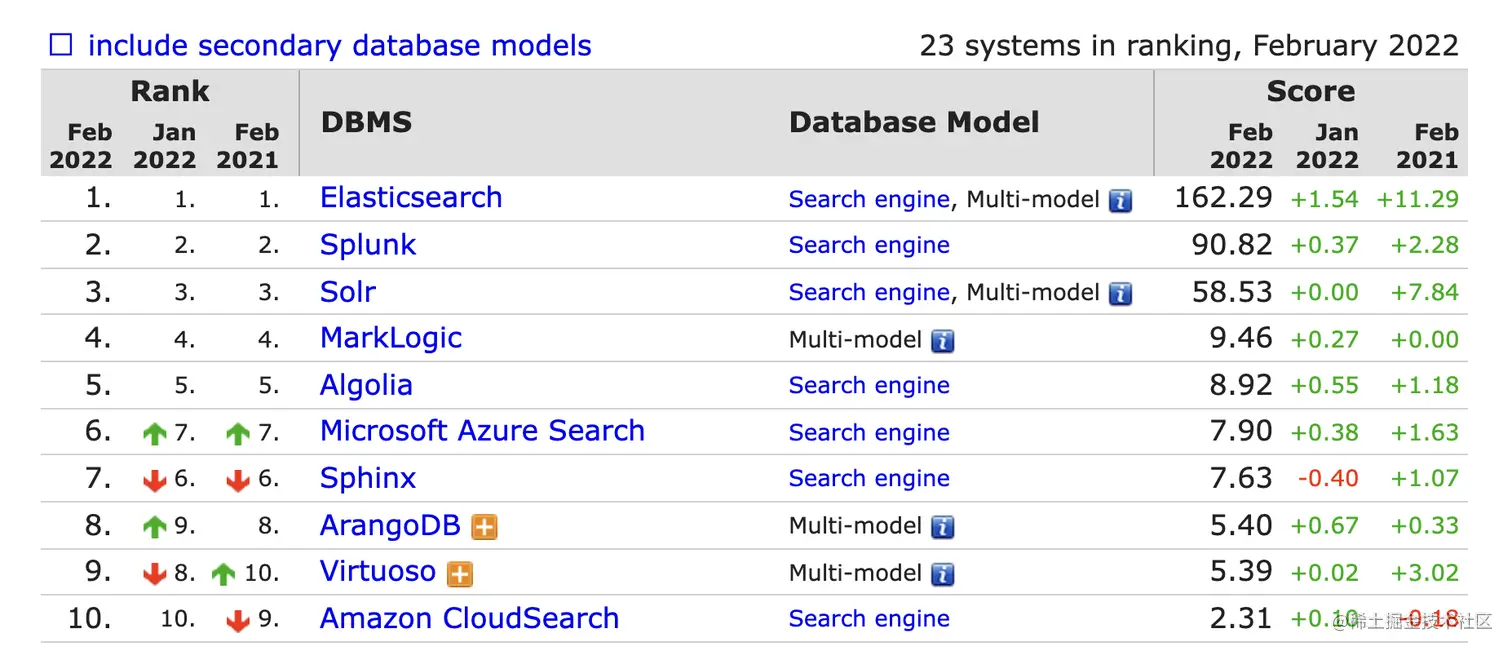Open the Elasticsearch DBMS link

pyautogui.click(x=410, y=198)
